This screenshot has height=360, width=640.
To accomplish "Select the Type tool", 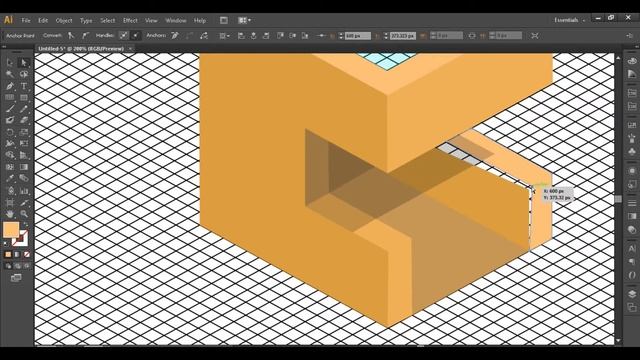I will [x=24, y=86].
